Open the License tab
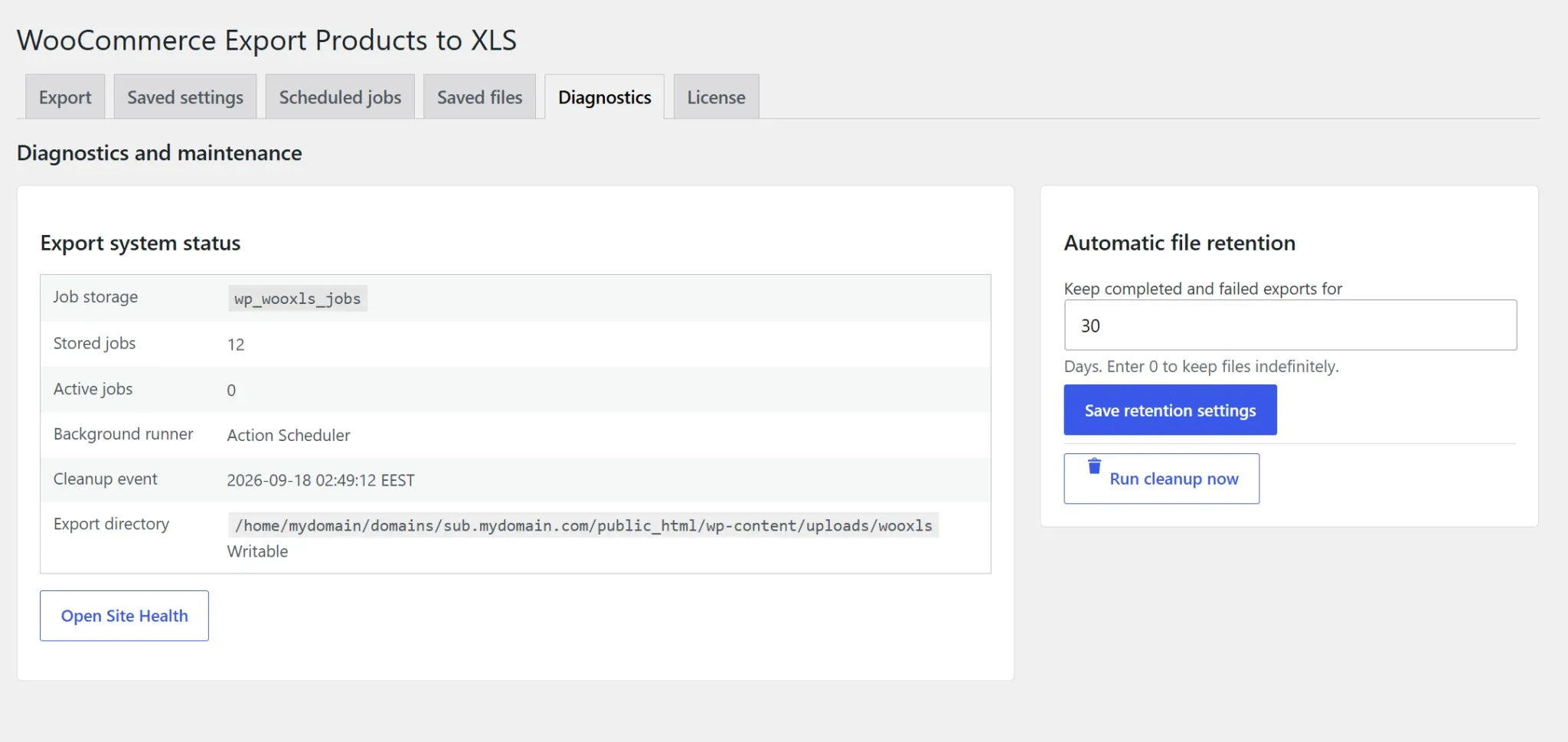 (716, 97)
